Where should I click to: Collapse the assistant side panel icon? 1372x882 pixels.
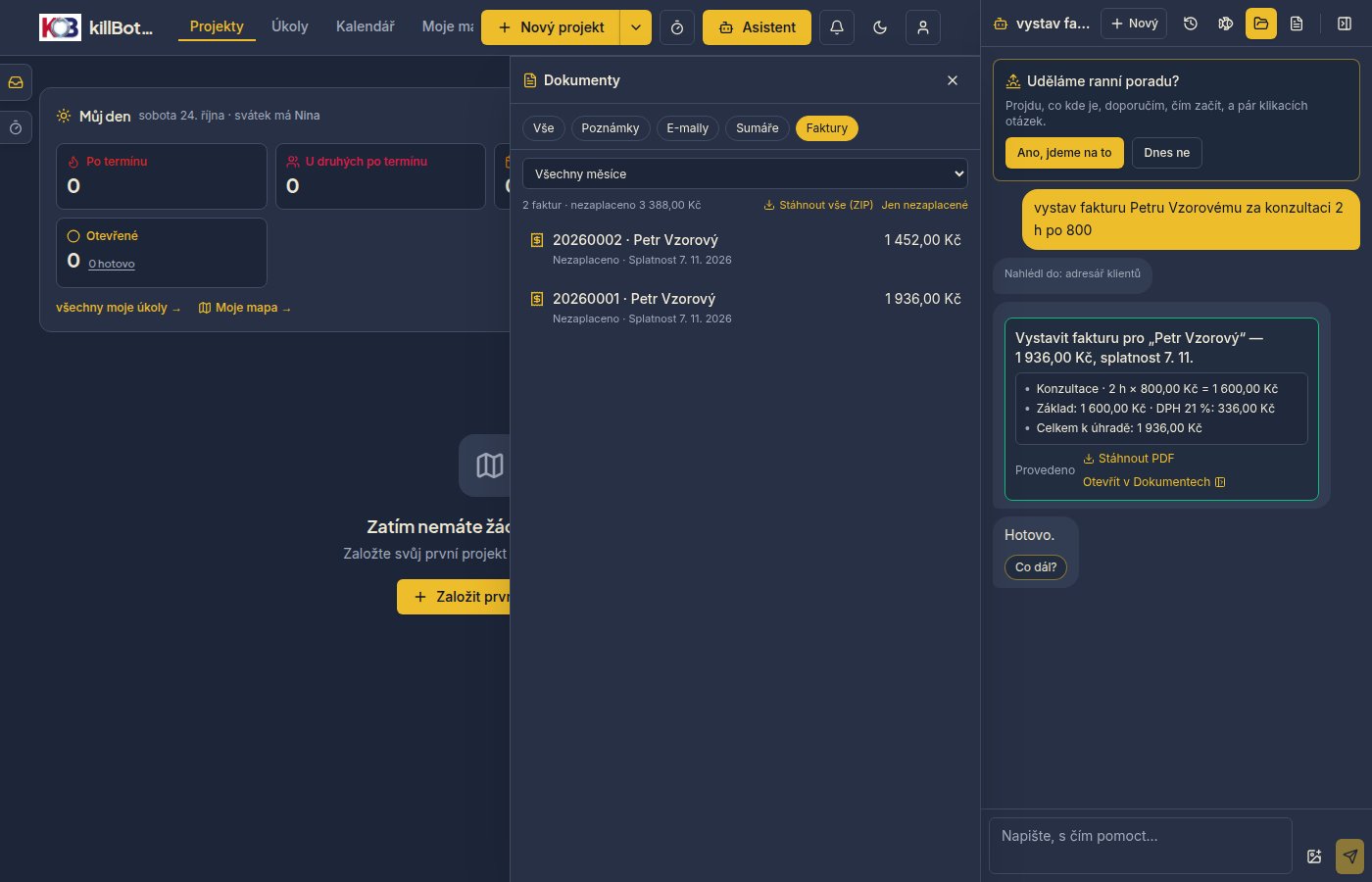(1345, 24)
